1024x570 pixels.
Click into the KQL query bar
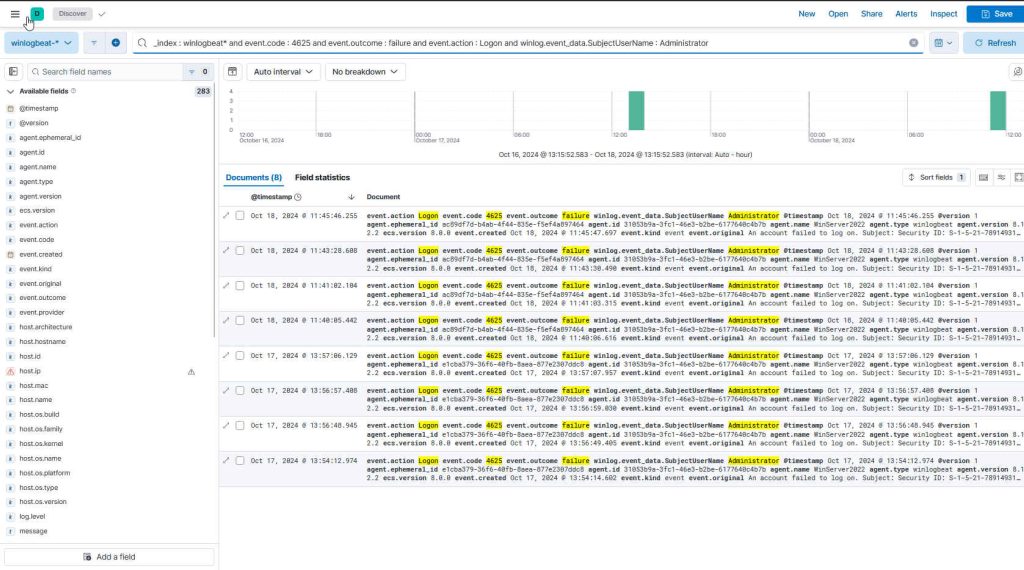click(526, 43)
